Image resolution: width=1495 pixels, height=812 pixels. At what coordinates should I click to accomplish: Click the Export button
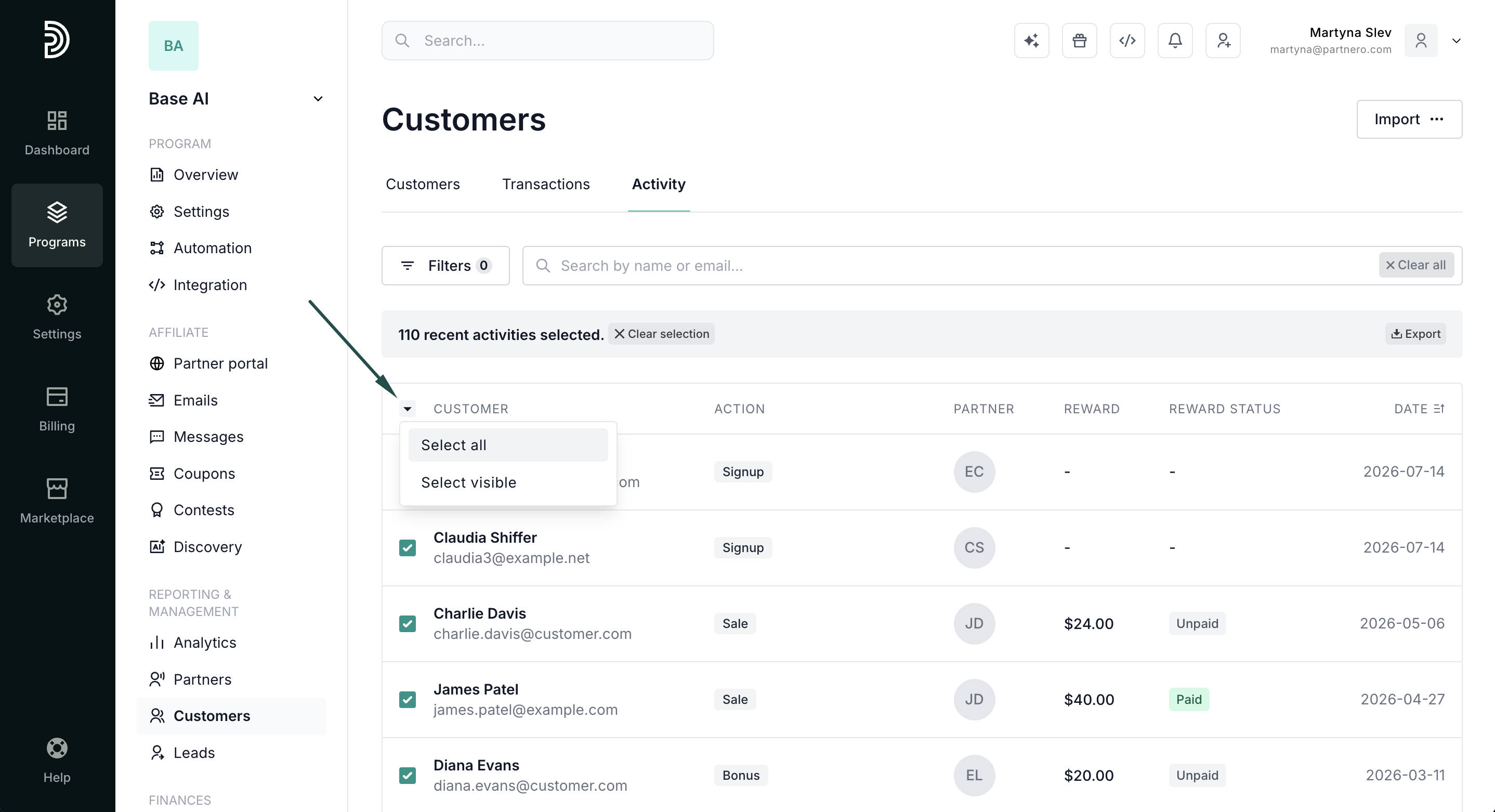click(x=1415, y=334)
